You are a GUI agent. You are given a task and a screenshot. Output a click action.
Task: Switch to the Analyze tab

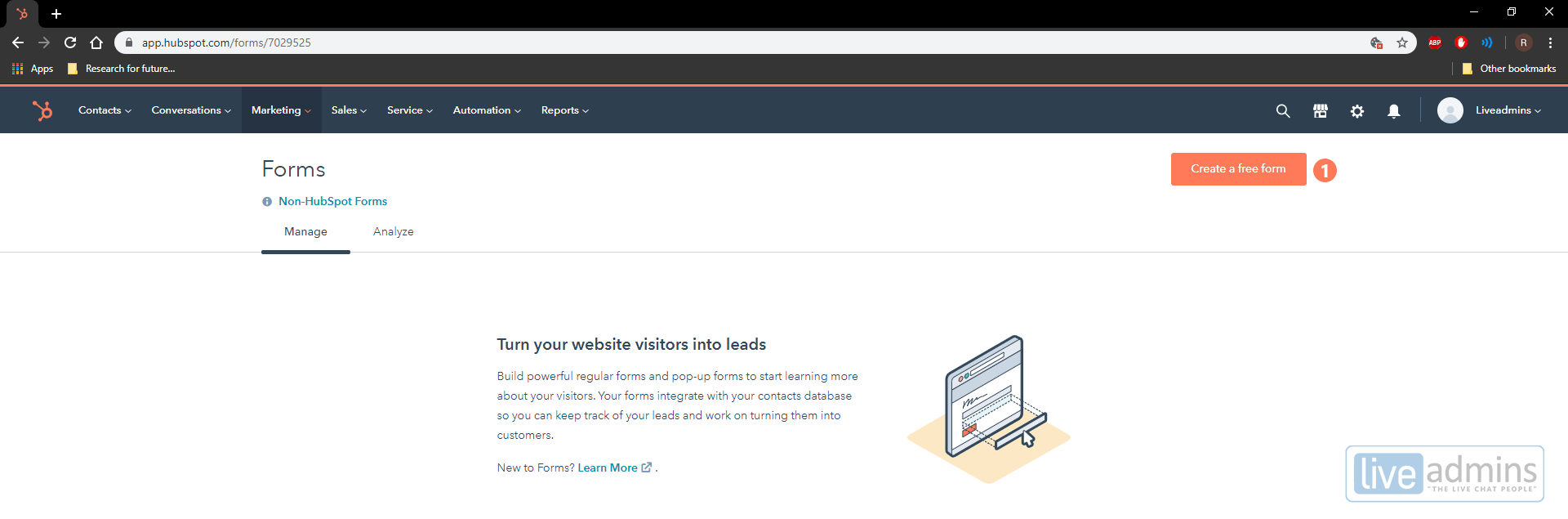coord(393,232)
